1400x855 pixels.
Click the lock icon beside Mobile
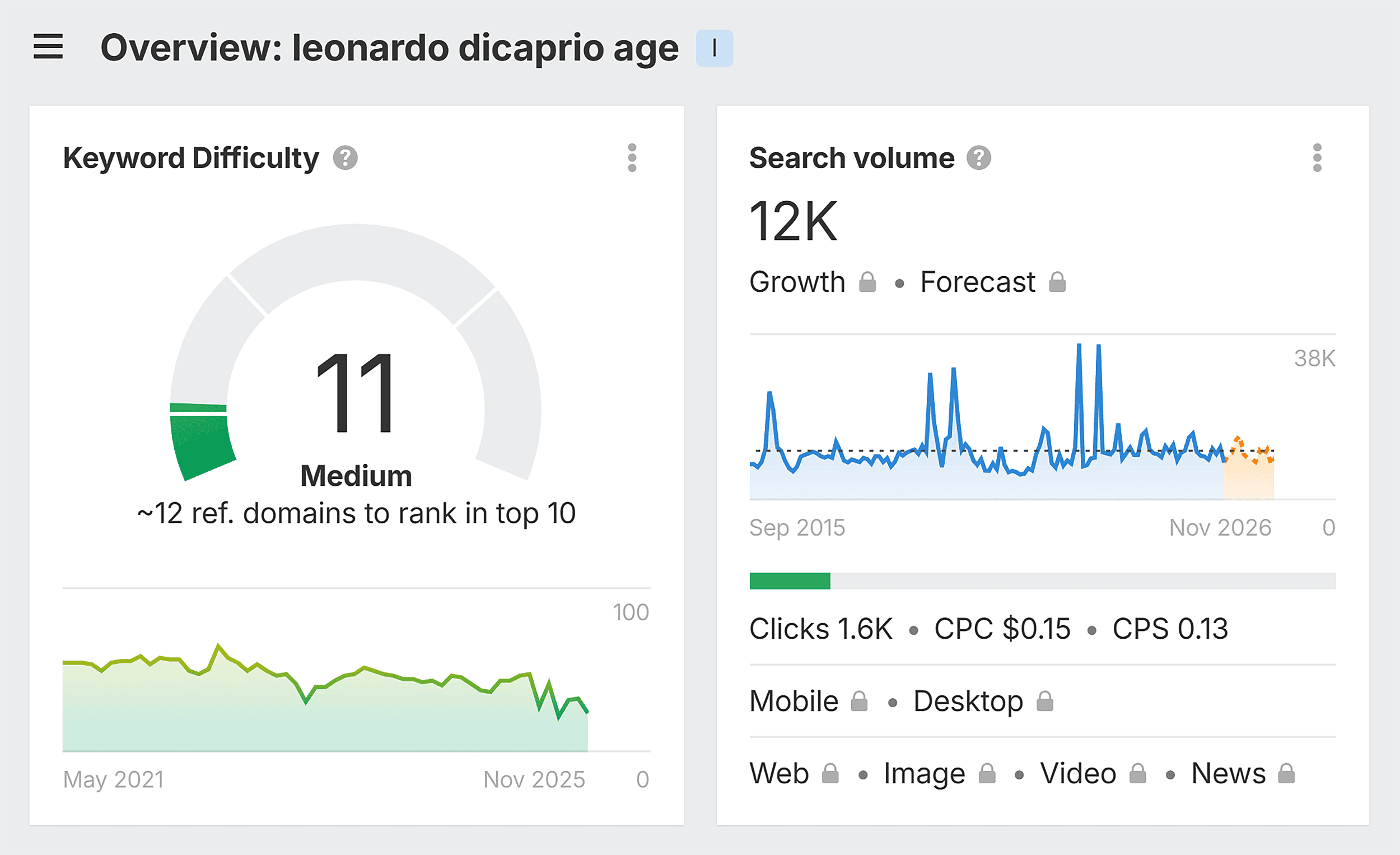860,701
